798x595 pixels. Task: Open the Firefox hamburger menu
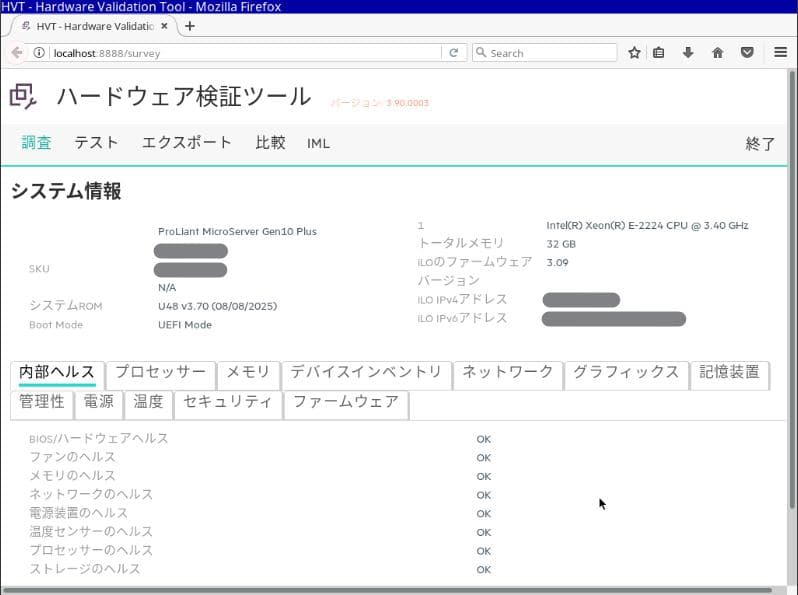(x=781, y=52)
